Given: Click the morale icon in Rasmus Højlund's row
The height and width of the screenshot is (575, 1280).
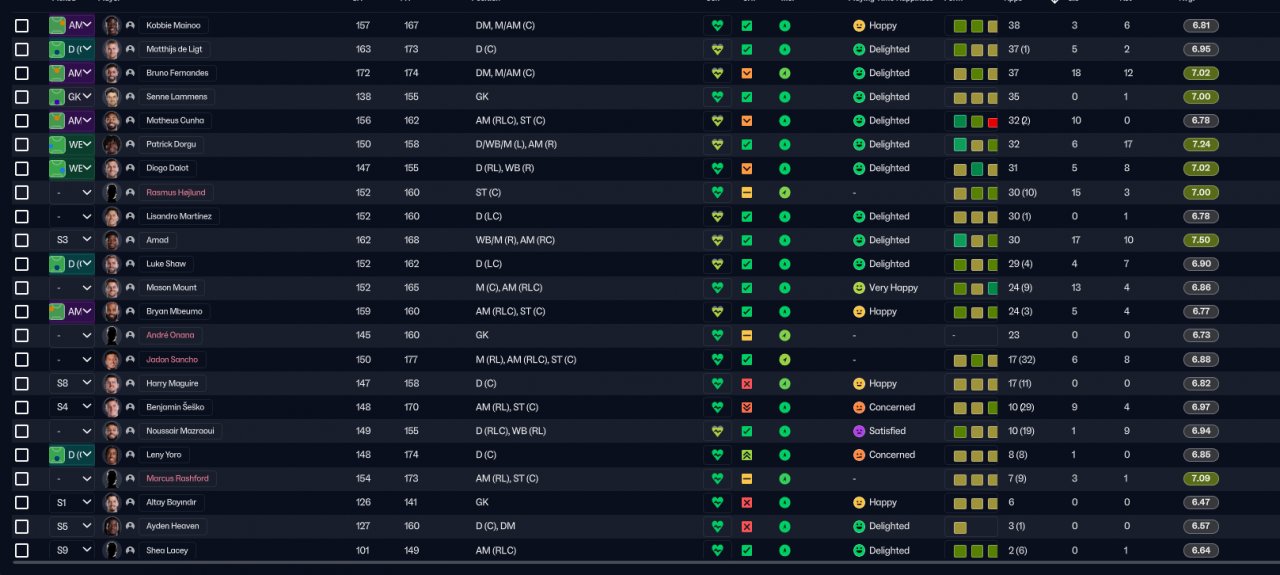Looking at the screenshot, I should coord(784,192).
